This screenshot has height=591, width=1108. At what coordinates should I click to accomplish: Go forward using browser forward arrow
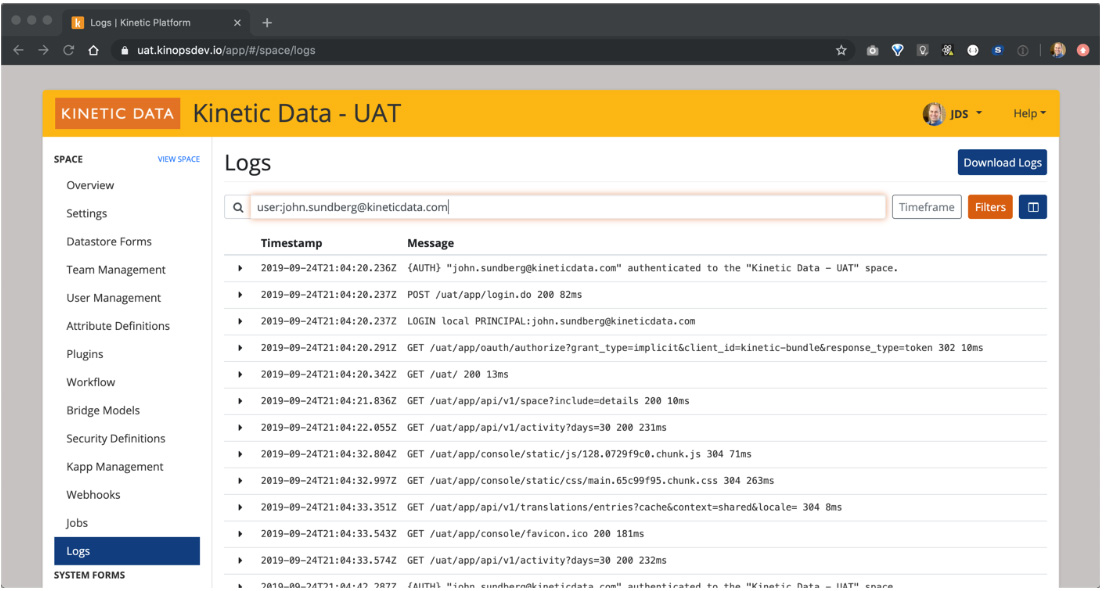click(x=44, y=50)
